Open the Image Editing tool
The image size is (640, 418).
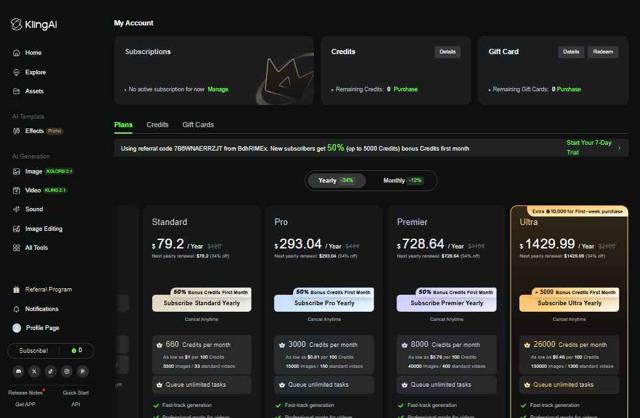(x=38, y=229)
